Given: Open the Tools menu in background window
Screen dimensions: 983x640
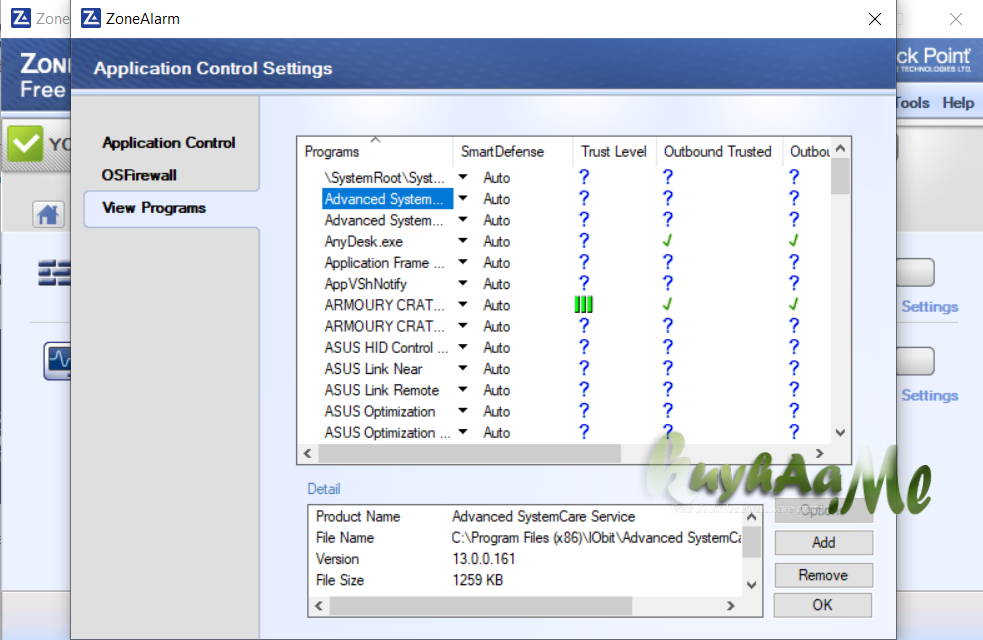Looking at the screenshot, I should pos(913,103).
